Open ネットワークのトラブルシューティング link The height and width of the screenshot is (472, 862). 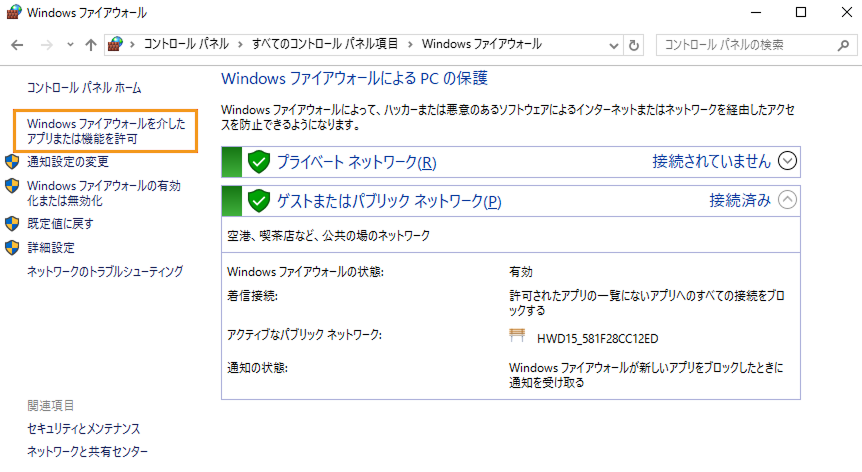pyautogui.click(x=105, y=271)
